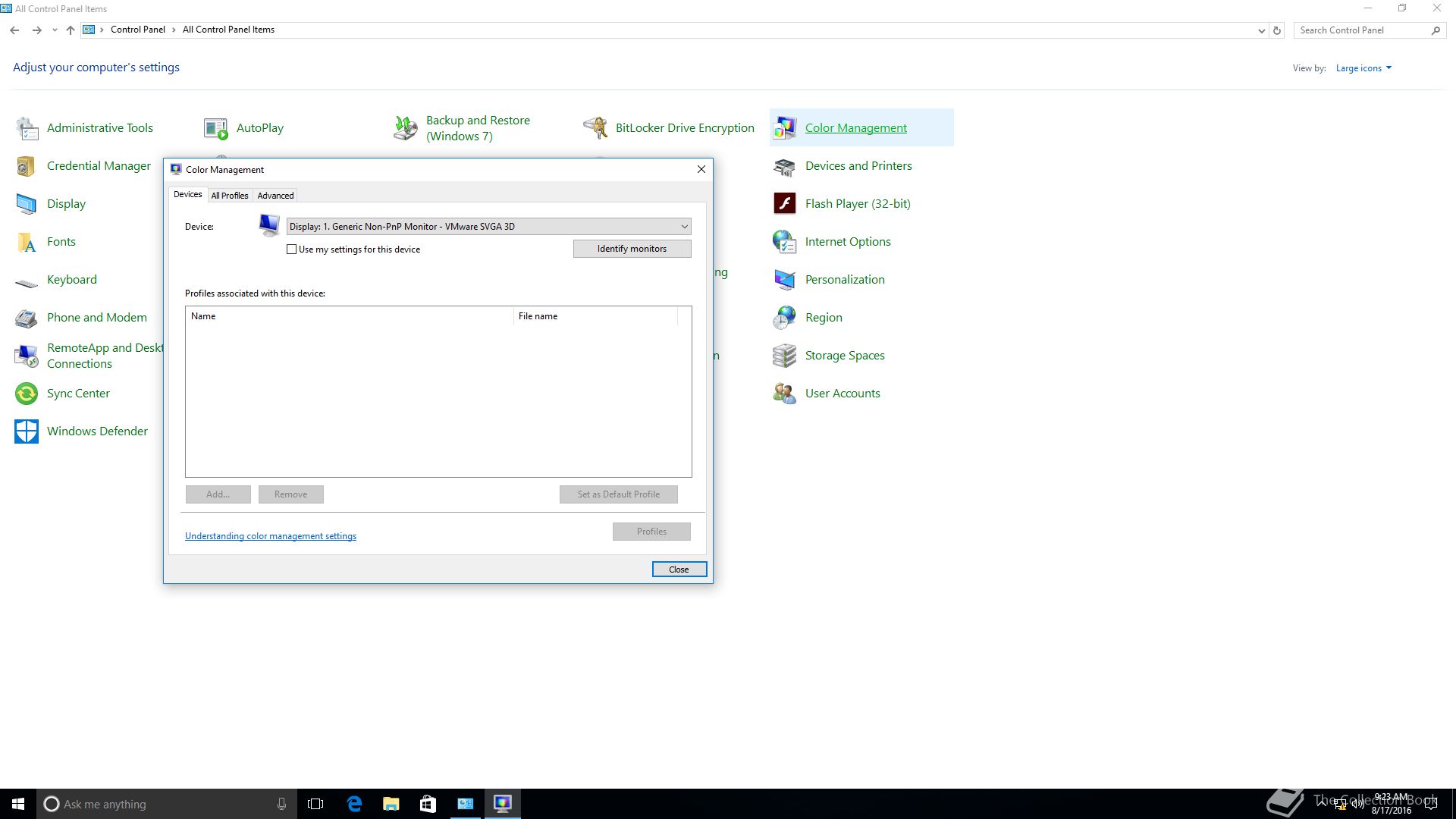1456x819 pixels.
Task: Open recent locations dropdown arrow
Action: coord(55,30)
